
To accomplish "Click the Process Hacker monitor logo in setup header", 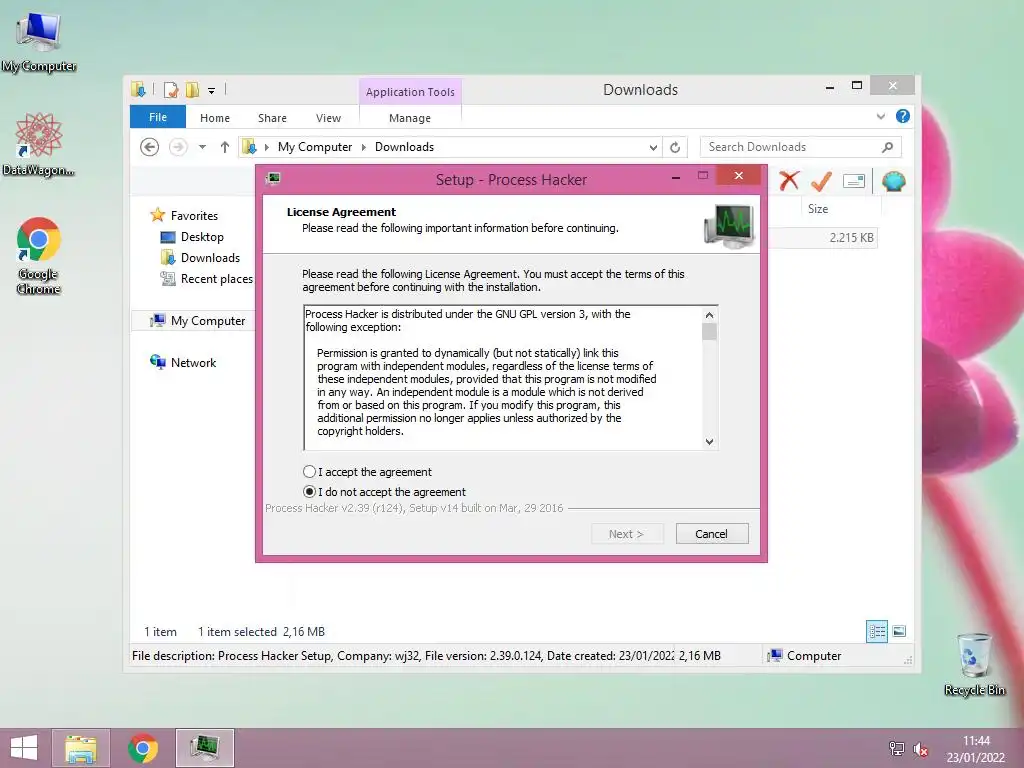I will 730,225.
